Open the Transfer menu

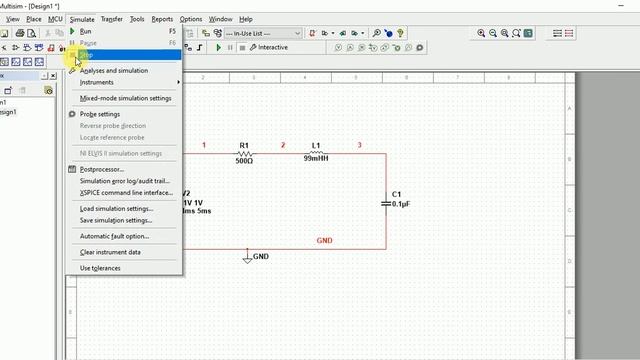click(111, 19)
